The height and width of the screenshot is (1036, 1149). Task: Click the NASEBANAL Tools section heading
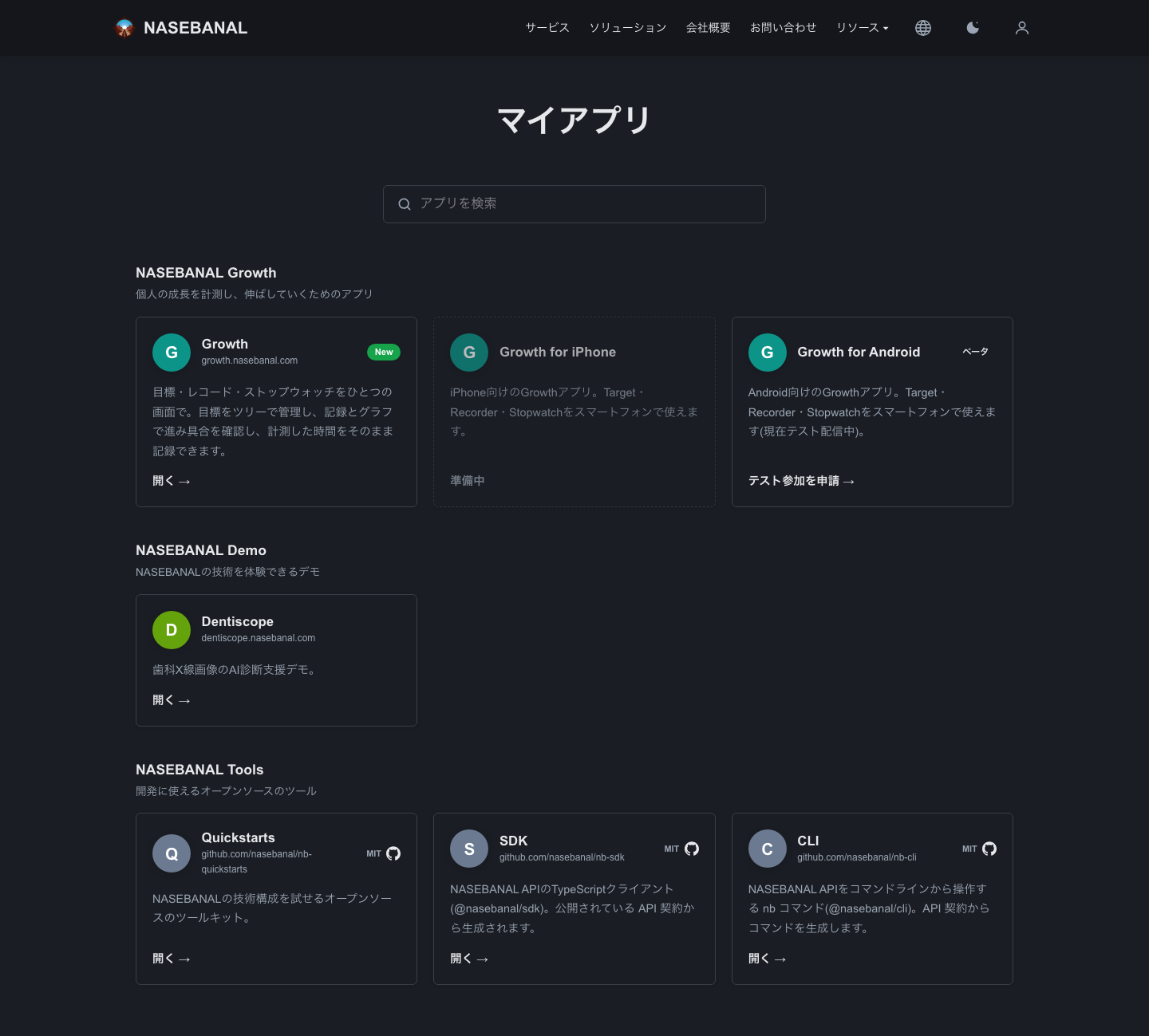(199, 770)
